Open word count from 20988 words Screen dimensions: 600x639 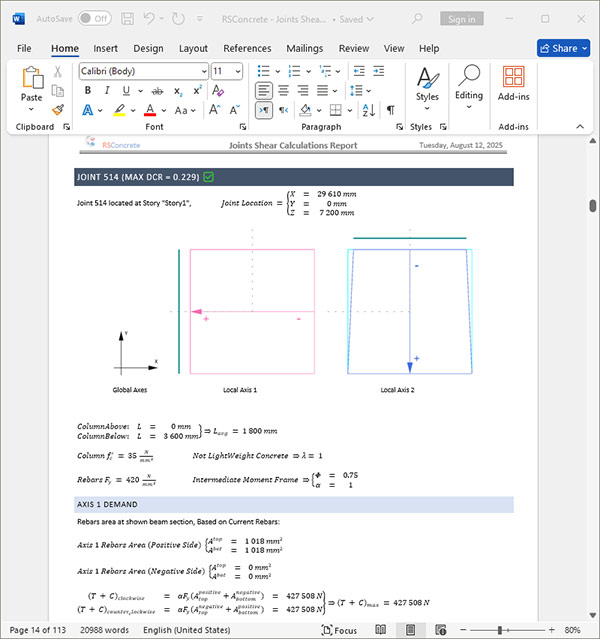click(104, 630)
